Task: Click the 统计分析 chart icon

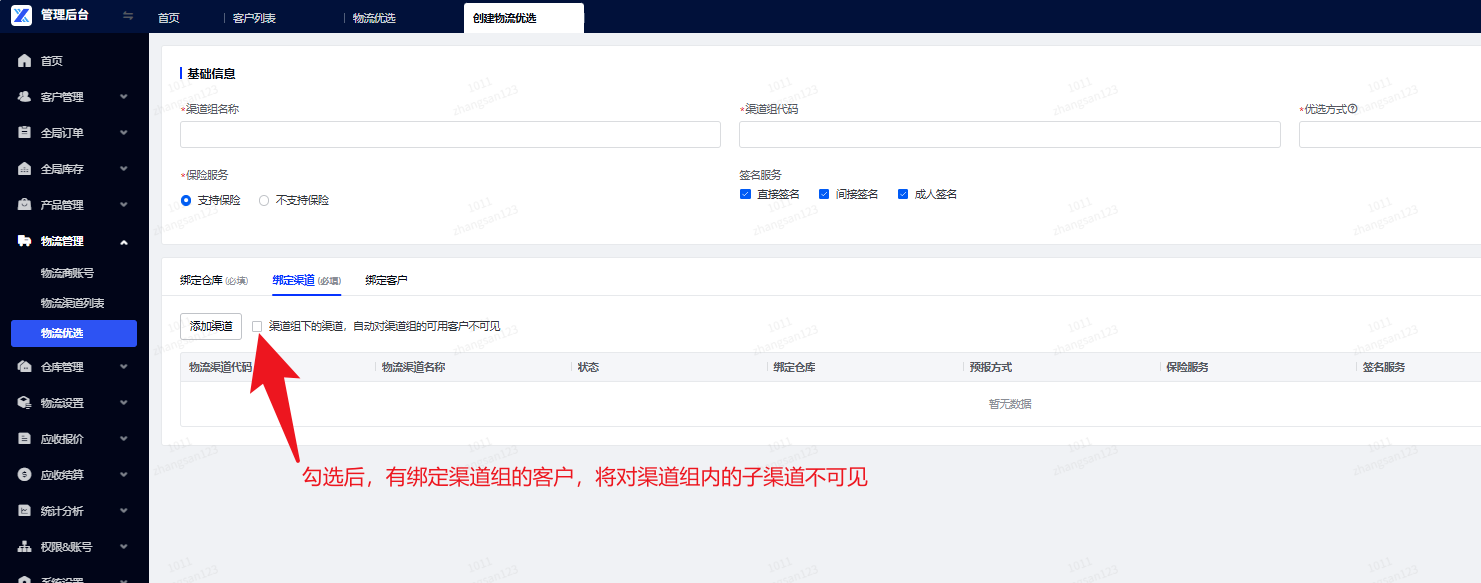Action: pos(25,511)
